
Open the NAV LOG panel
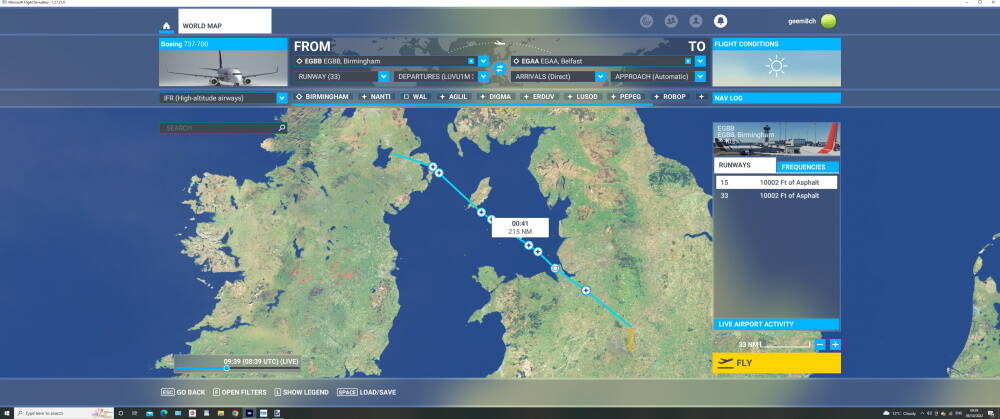coord(776,98)
